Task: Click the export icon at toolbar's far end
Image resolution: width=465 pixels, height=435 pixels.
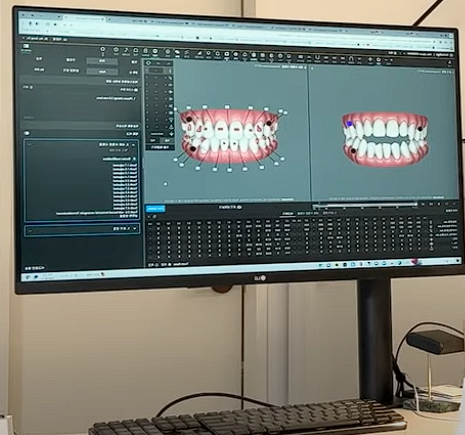Action: coord(450,62)
